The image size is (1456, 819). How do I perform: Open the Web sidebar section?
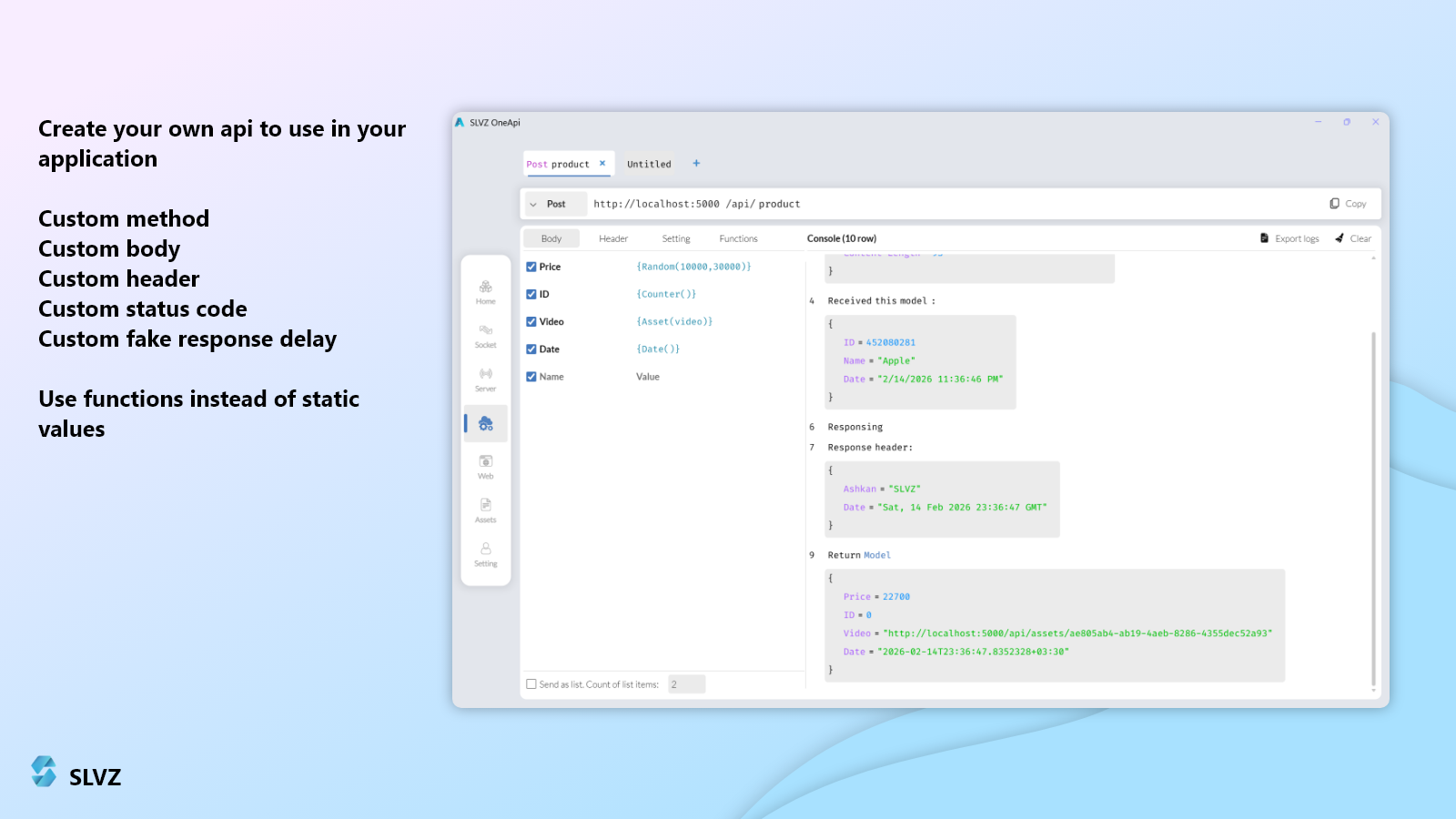tap(485, 467)
